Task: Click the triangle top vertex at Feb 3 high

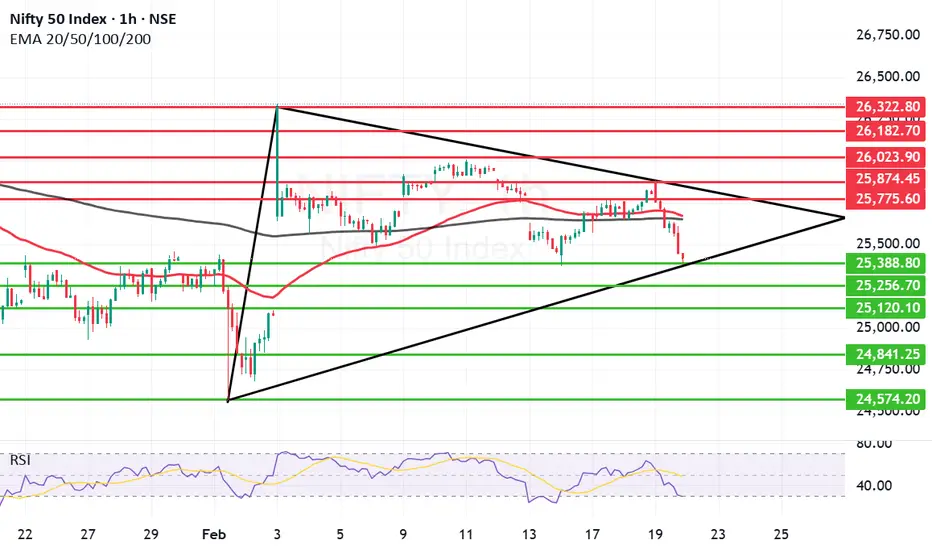Action: pyautogui.click(x=277, y=107)
